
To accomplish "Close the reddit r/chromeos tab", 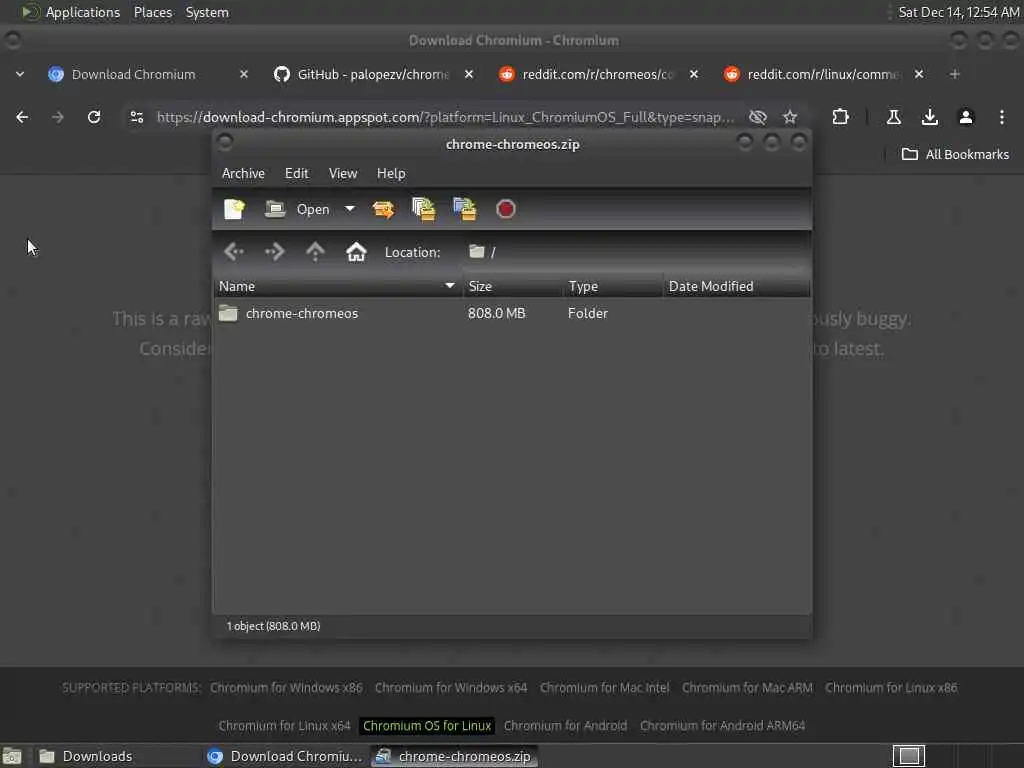I will [x=694, y=74].
